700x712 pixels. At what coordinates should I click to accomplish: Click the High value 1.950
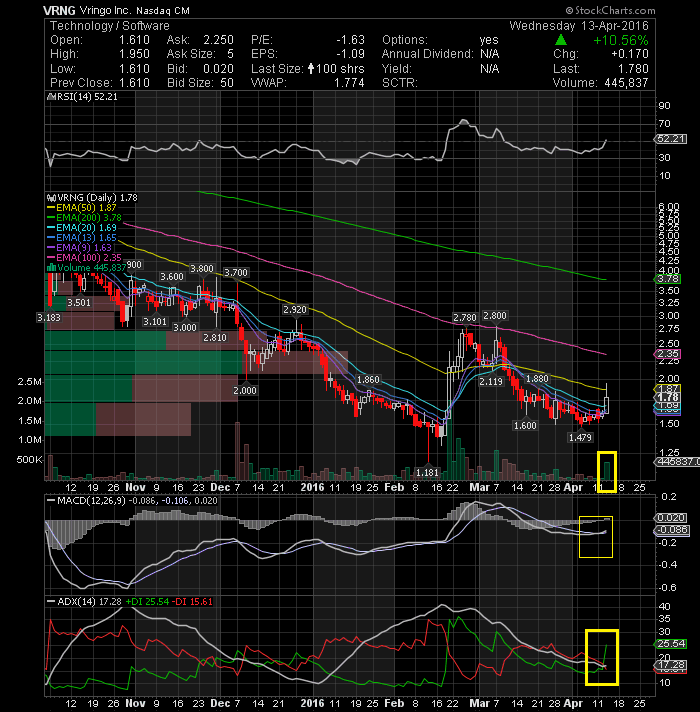(134, 54)
